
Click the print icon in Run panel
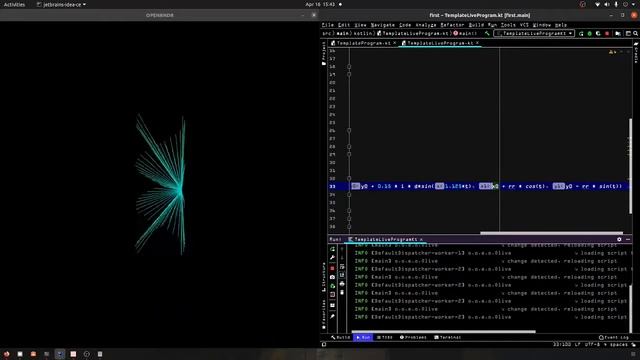(342, 284)
